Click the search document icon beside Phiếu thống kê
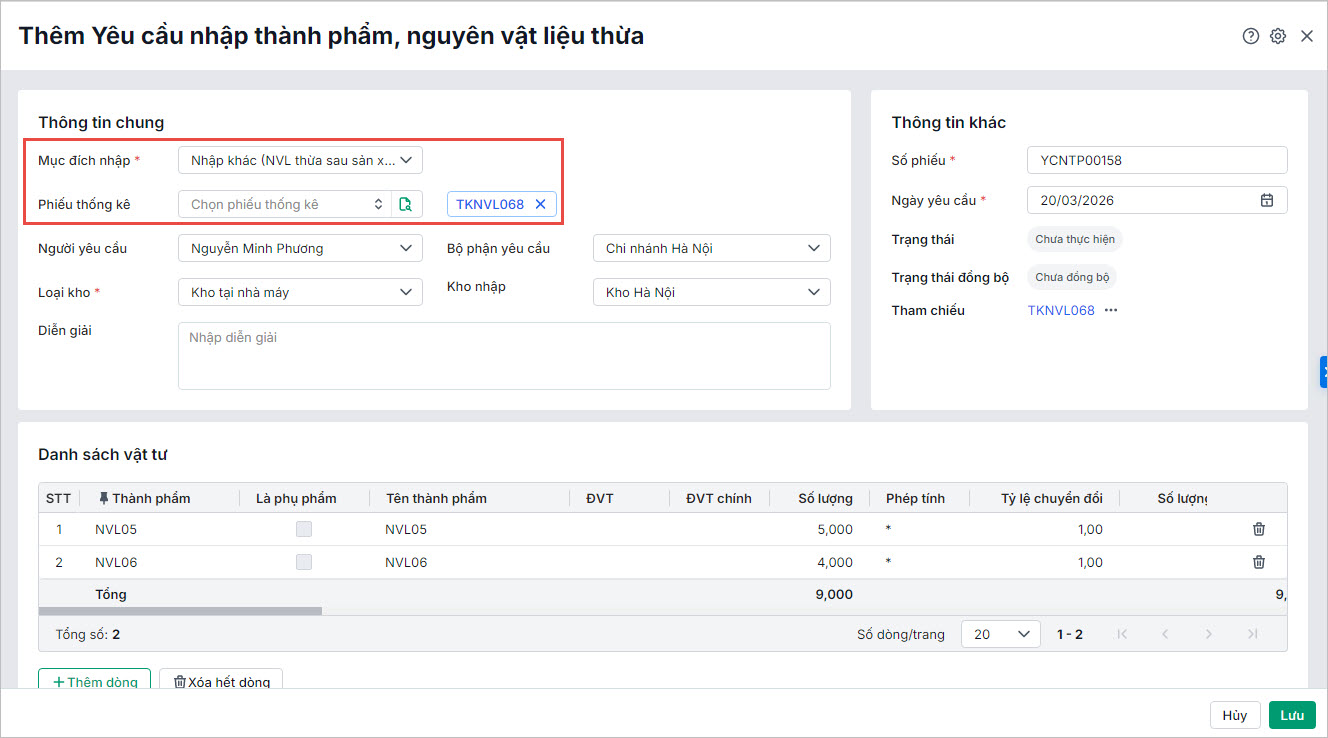This screenshot has height=738, width=1328. point(405,204)
